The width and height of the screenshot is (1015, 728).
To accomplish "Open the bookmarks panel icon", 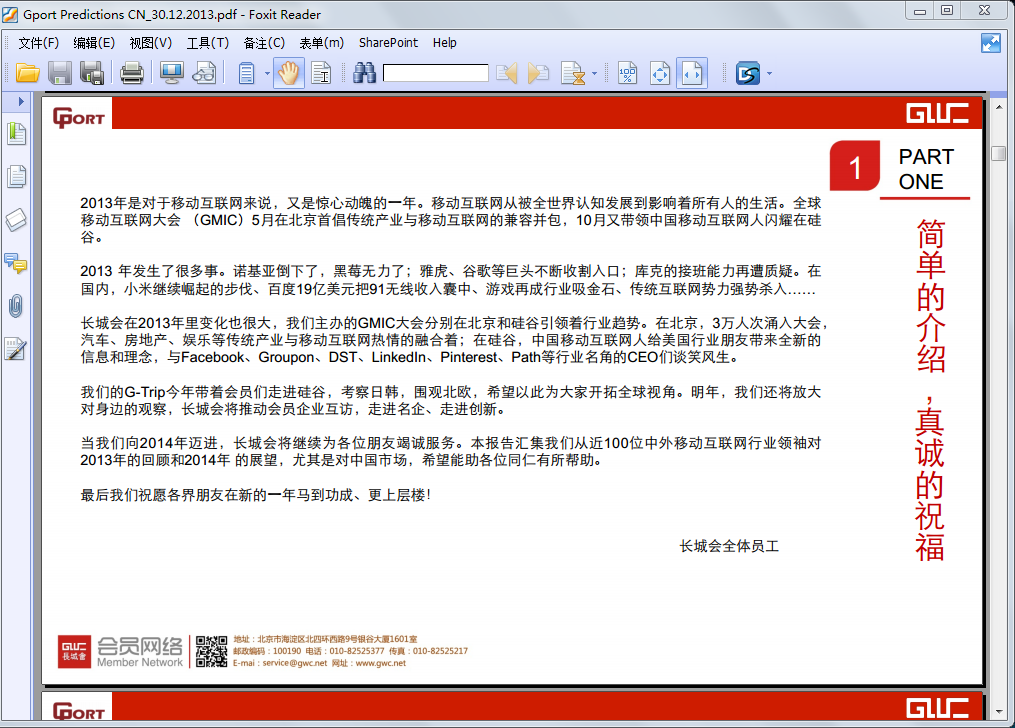I will click(16, 134).
